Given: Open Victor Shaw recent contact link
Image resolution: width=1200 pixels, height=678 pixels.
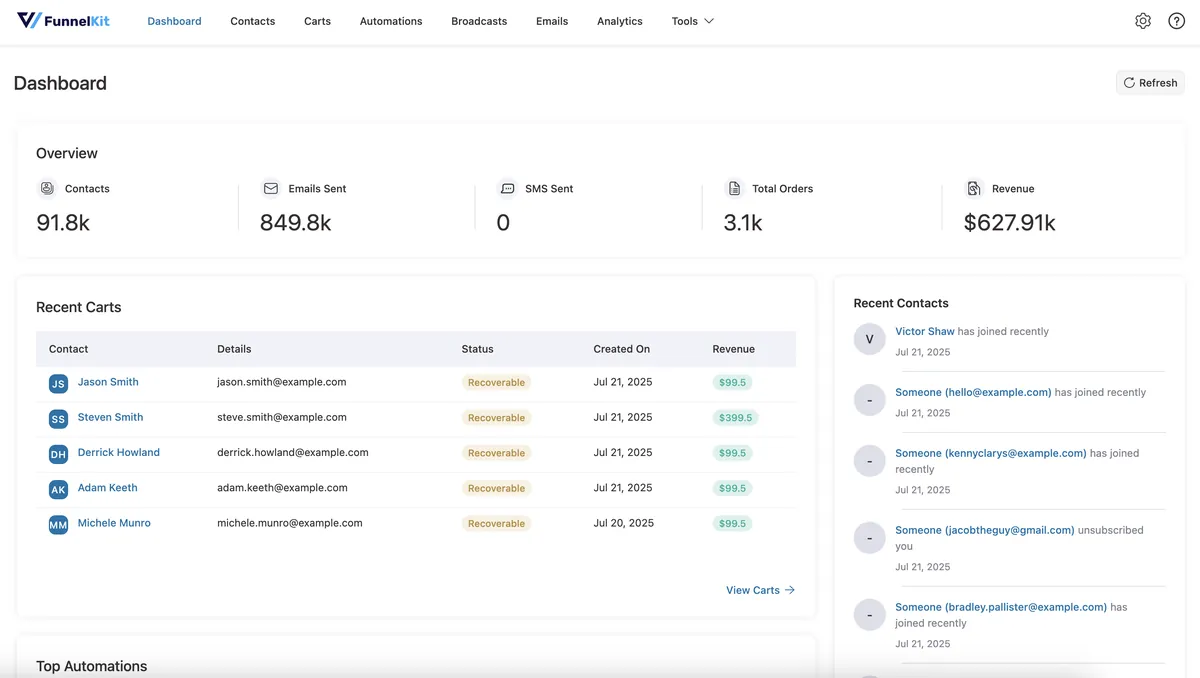Looking at the screenshot, I should [x=925, y=331].
